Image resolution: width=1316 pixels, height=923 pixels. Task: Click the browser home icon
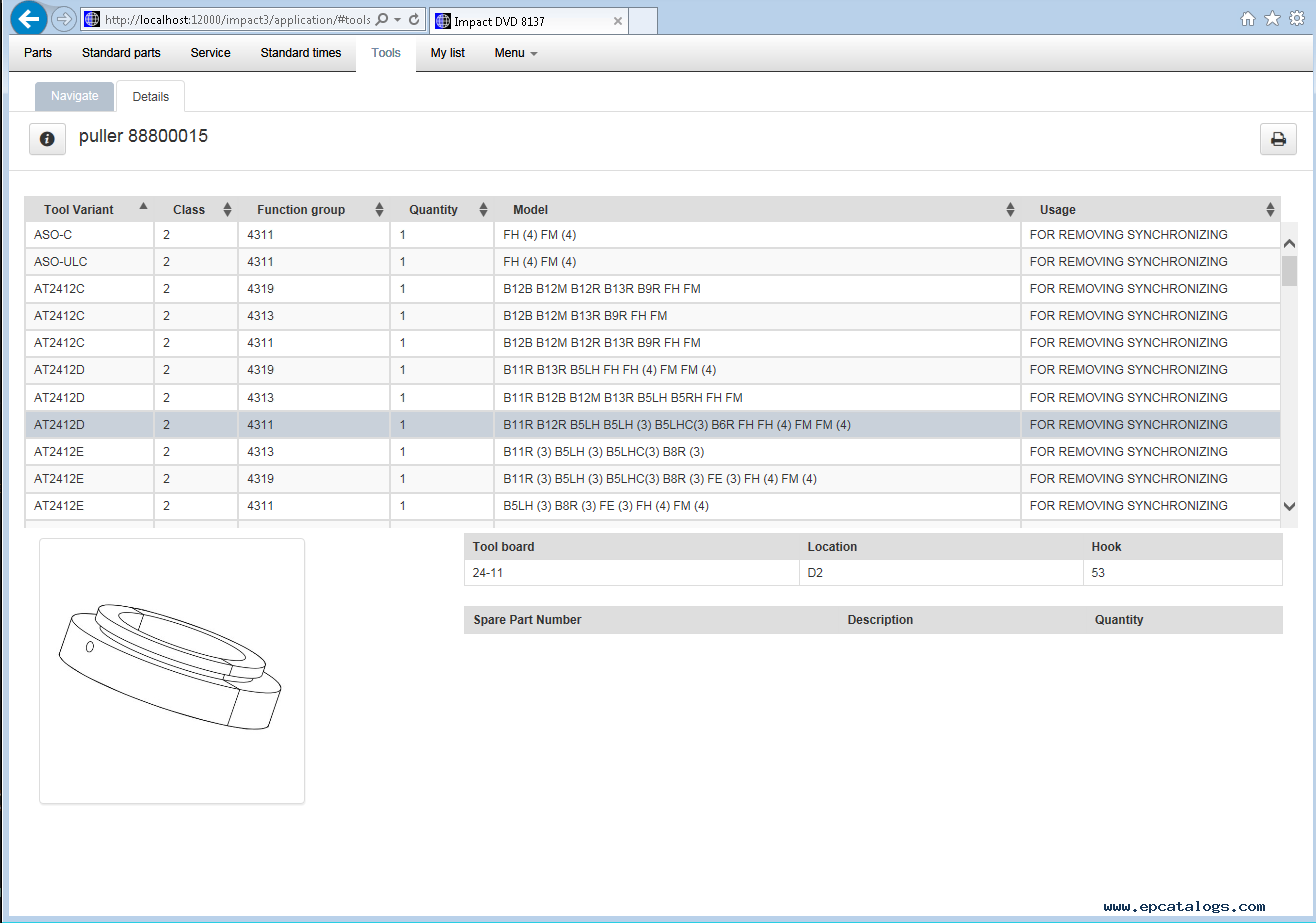(x=1248, y=19)
